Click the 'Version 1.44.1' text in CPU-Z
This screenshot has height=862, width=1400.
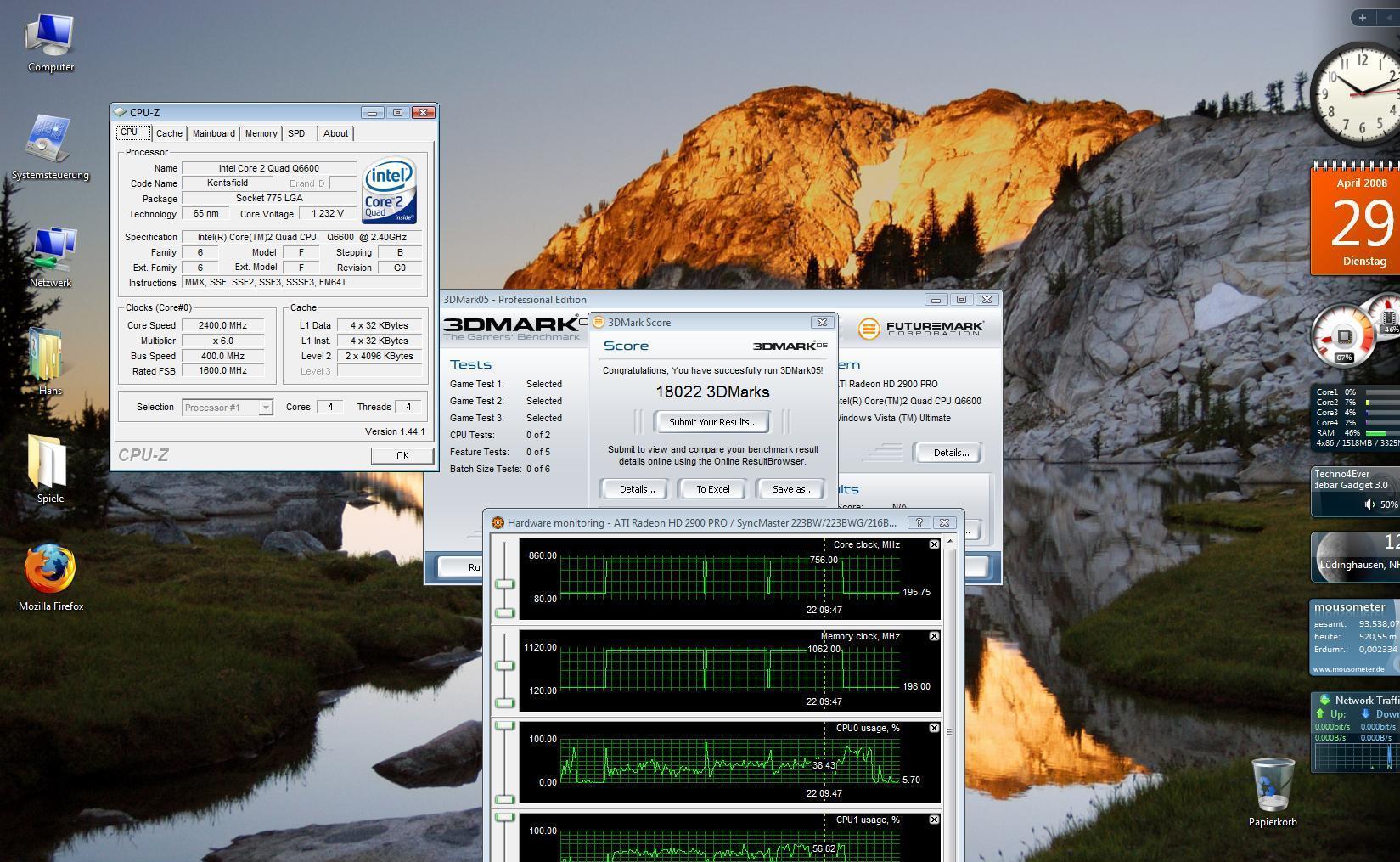pos(395,431)
